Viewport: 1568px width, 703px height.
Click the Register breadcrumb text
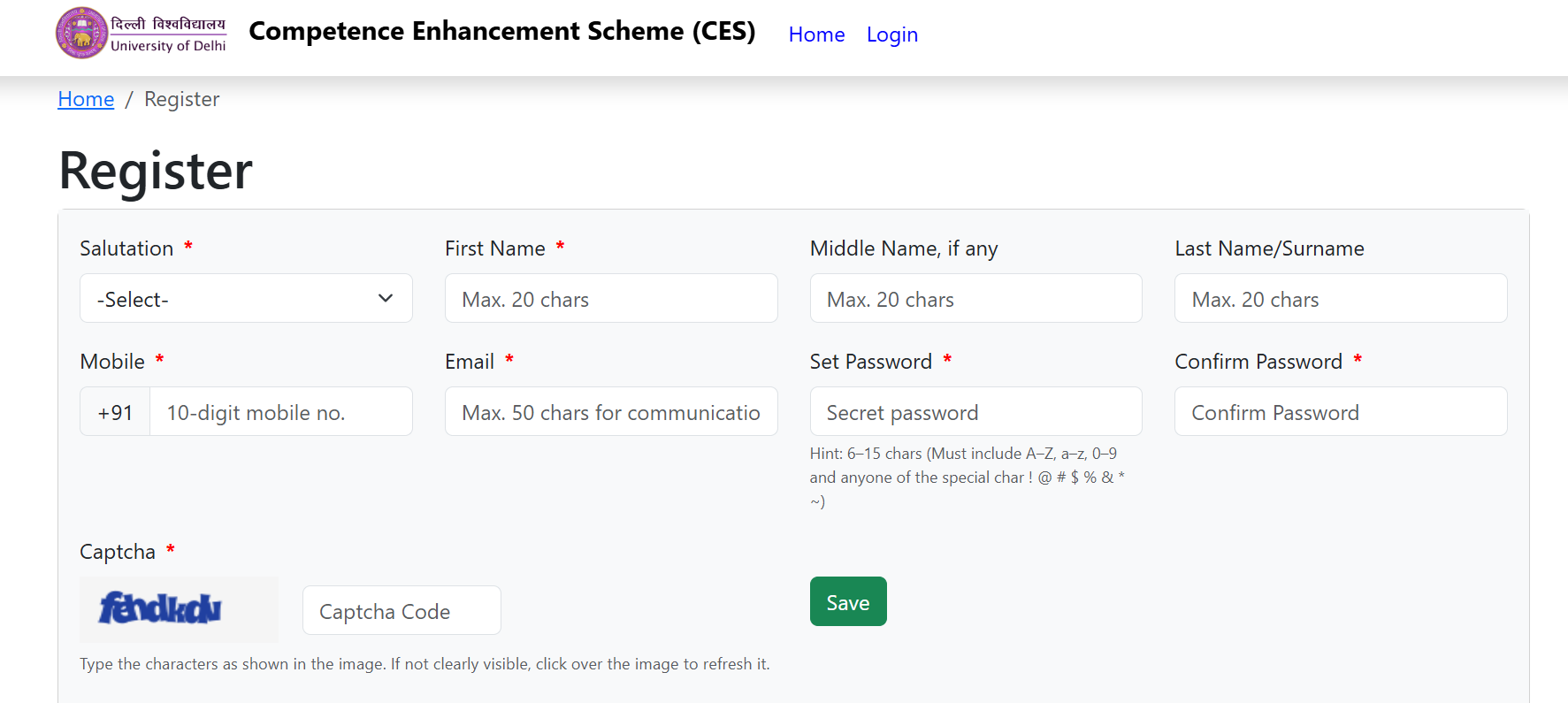[x=181, y=99]
